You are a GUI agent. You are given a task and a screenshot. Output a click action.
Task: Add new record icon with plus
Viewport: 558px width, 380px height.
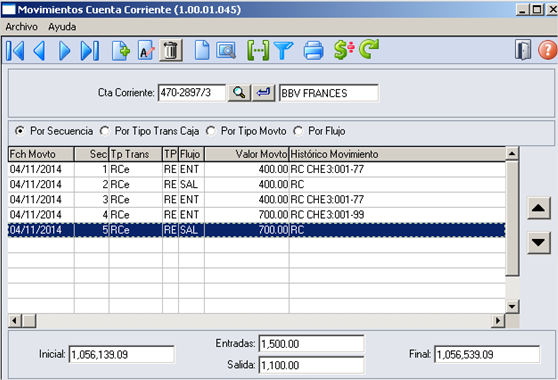(121, 51)
